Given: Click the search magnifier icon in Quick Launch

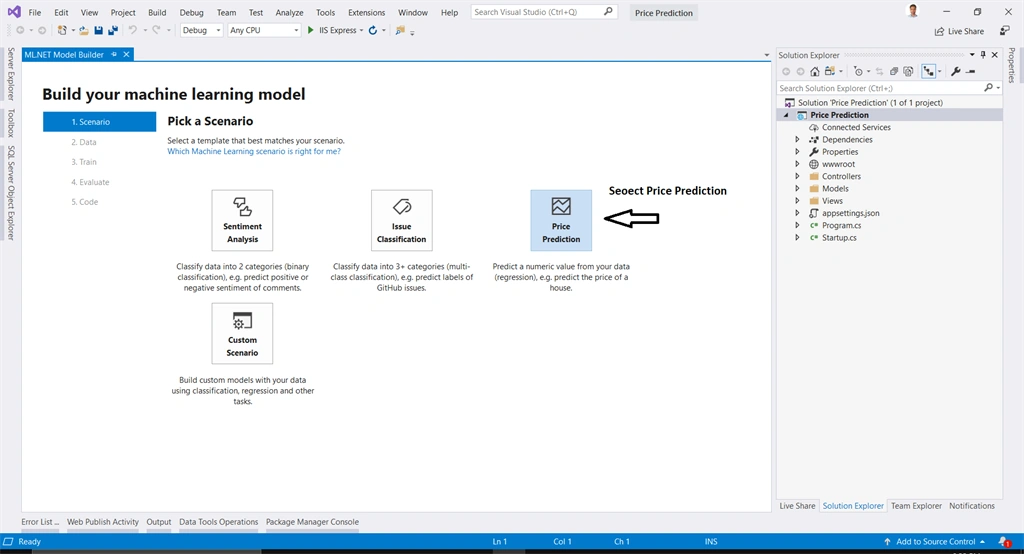Looking at the screenshot, I should [x=608, y=12].
